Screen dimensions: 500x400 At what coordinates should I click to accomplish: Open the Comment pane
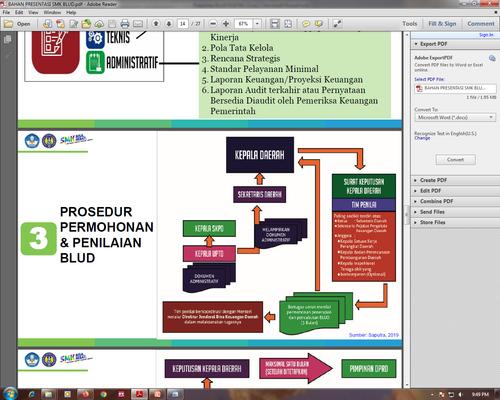point(481,24)
